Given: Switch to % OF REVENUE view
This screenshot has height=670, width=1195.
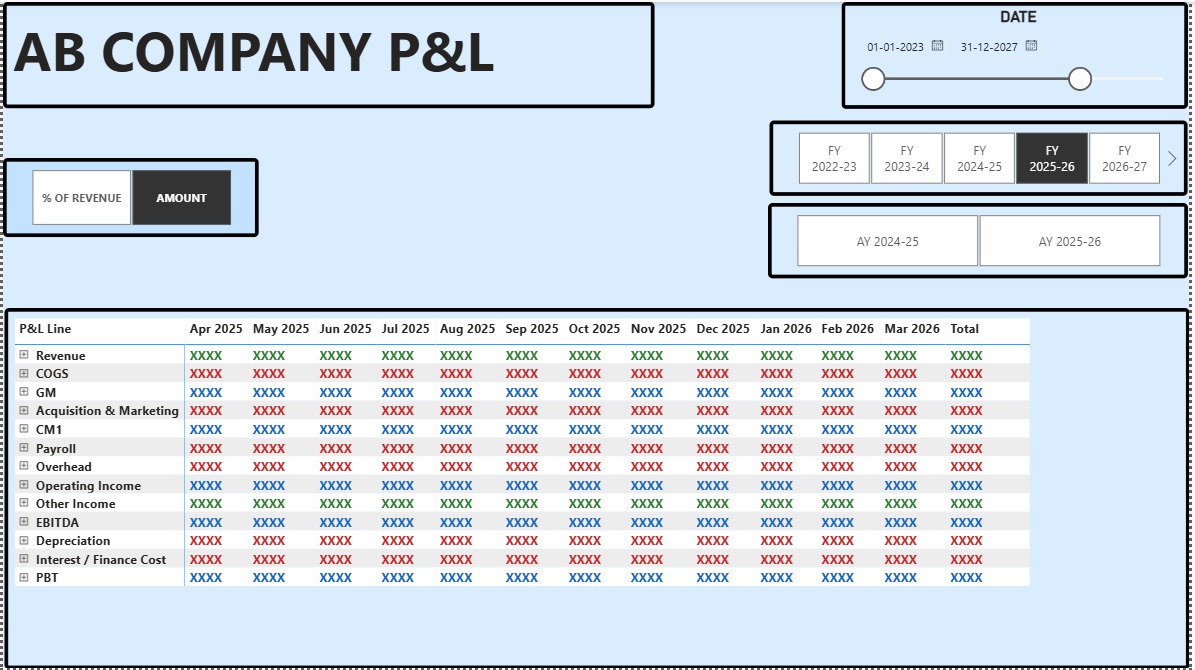Looking at the screenshot, I should click(82, 197).
